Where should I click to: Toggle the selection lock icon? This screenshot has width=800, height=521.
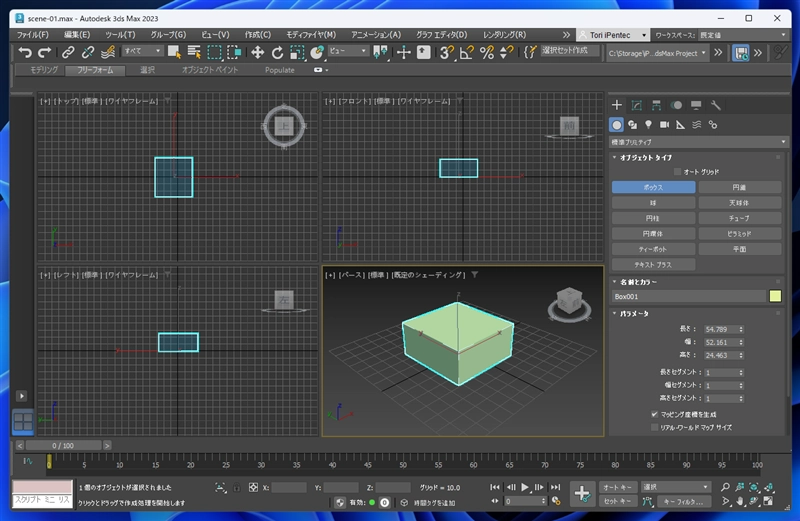(x=237, y=487)
